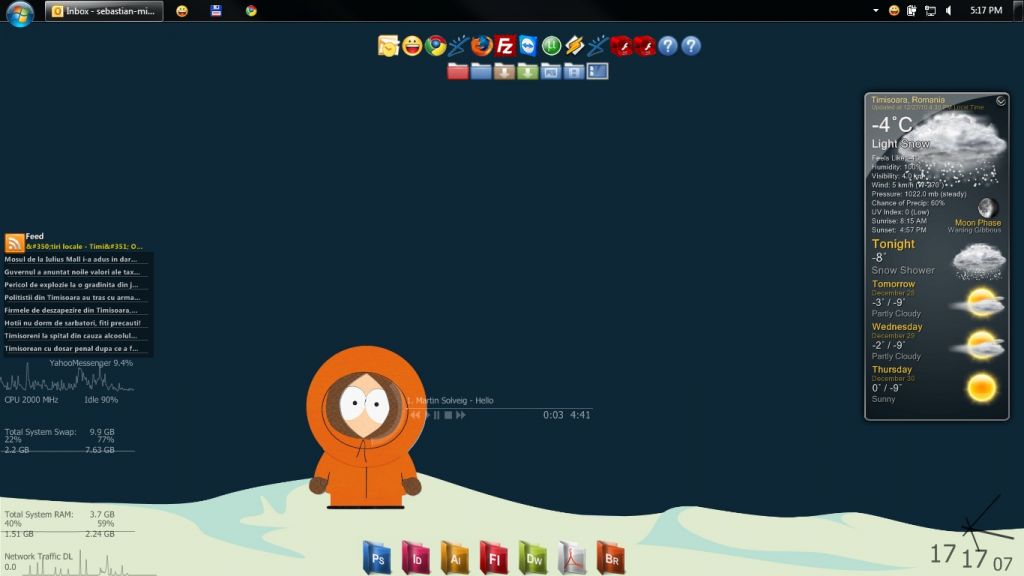Stop playback in the music player widget
The height and width of the screenshot is (576, 1024).
[x=448, y=415]
